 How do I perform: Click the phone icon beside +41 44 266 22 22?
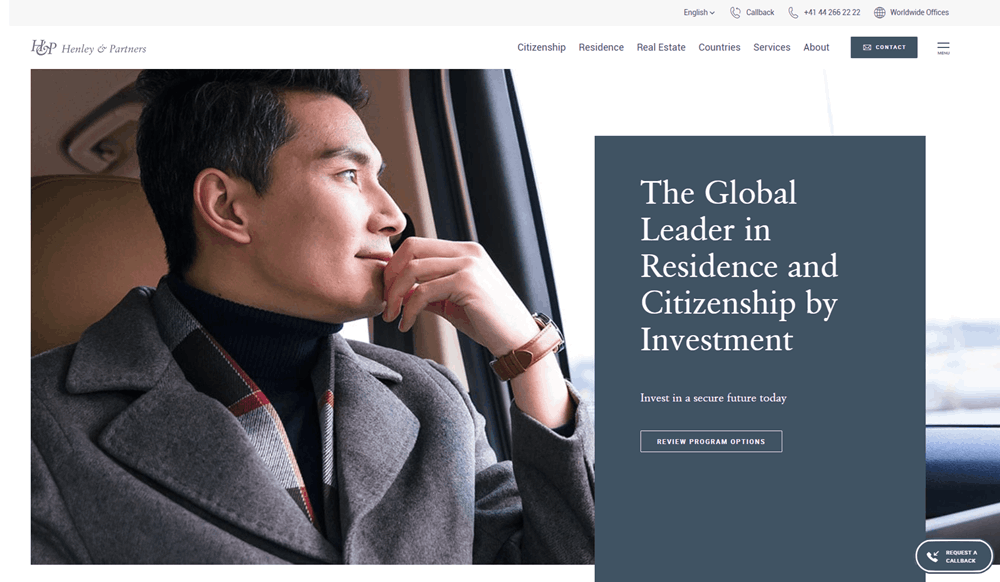793,12
